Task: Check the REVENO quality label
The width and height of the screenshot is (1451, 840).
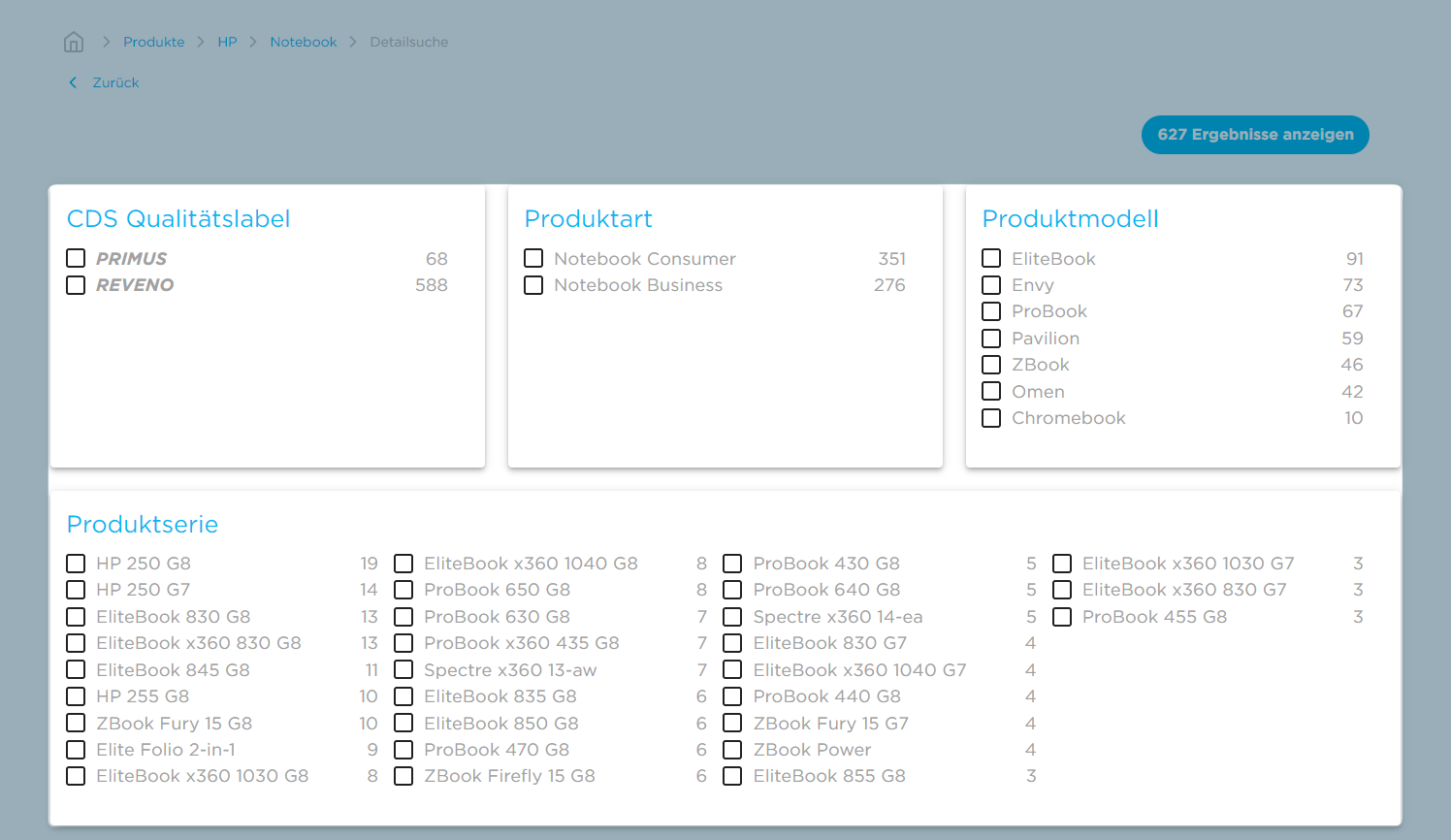Action: point(76,285)
